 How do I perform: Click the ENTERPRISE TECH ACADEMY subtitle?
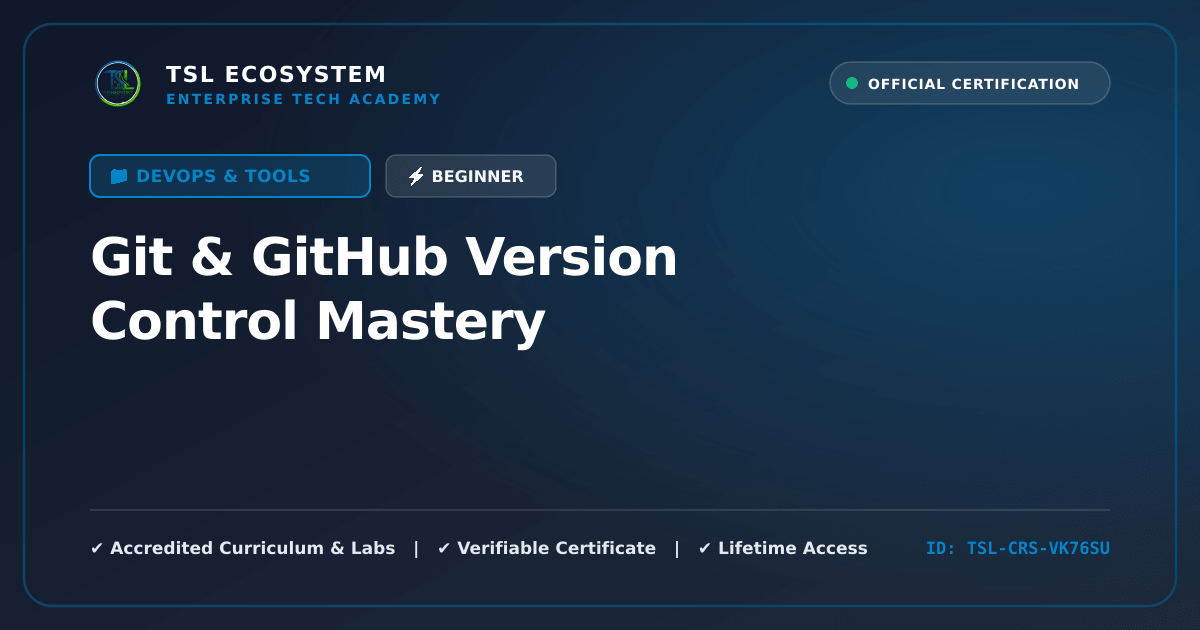(303, 99)
